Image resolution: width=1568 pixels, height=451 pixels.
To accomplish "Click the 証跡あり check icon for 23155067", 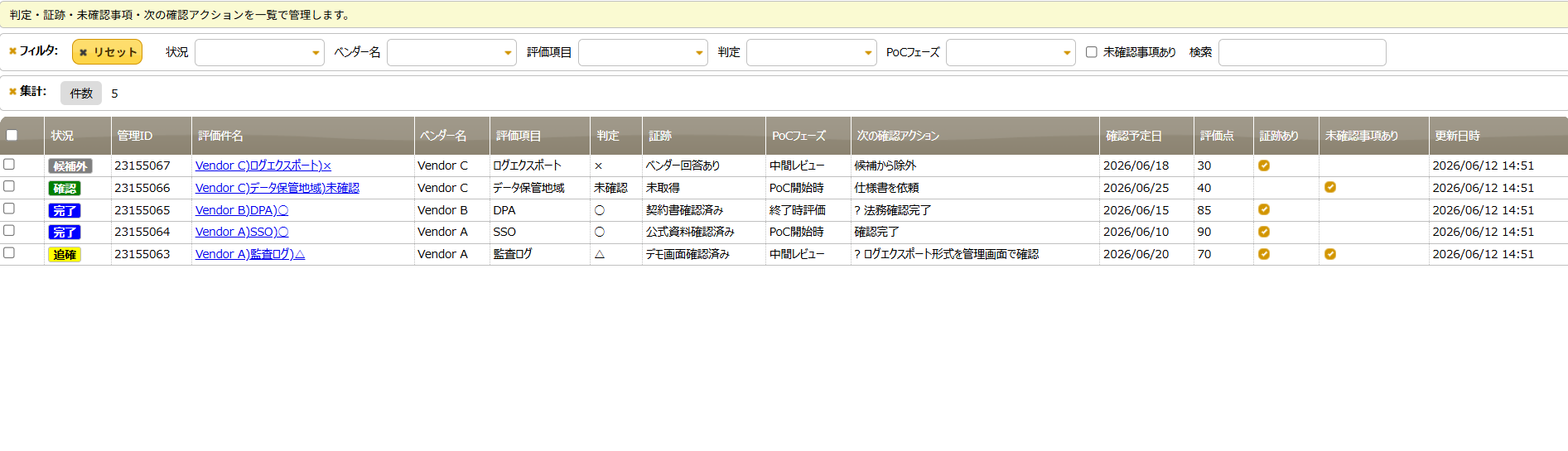I will coord(1264,166).
